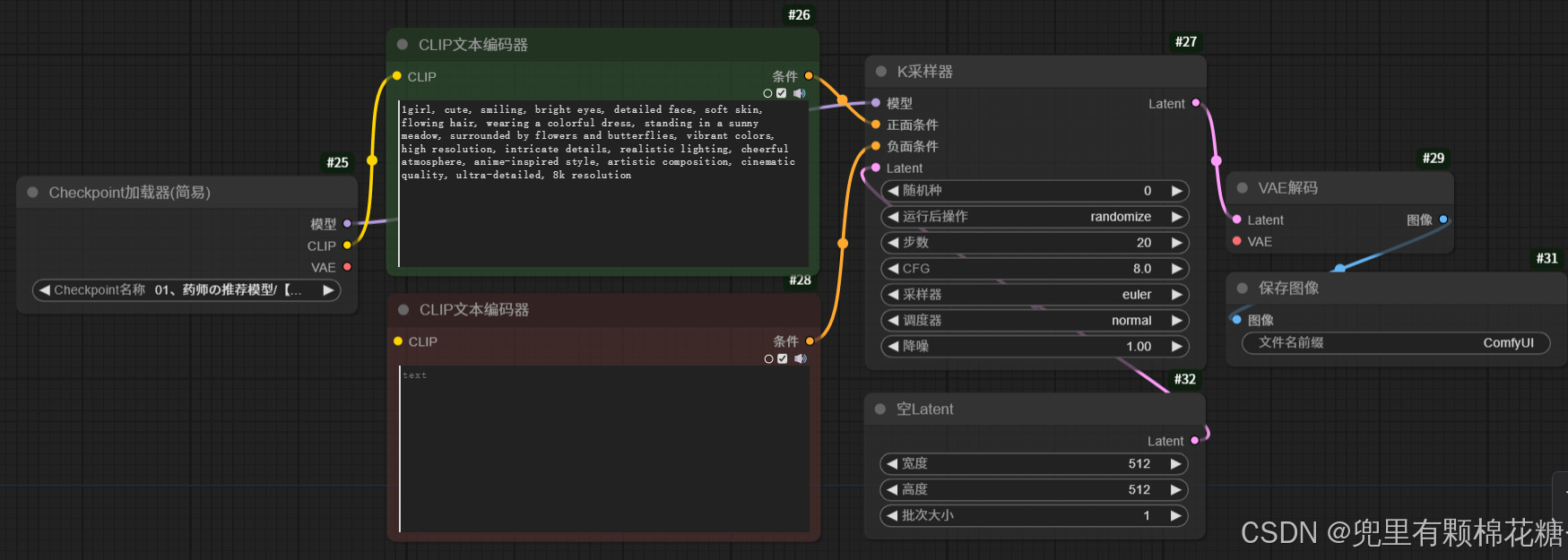Decrease 降噪 with its left arrow
Viewport: 1568px width, 560px height.
(893, 347)
